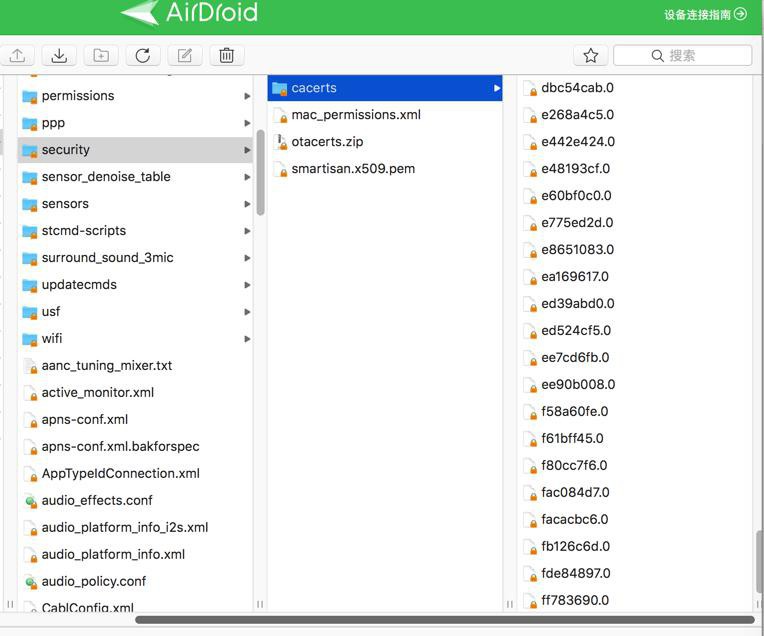Click the trash delete icon
764x636 pixels.
[x=227, y=56]
